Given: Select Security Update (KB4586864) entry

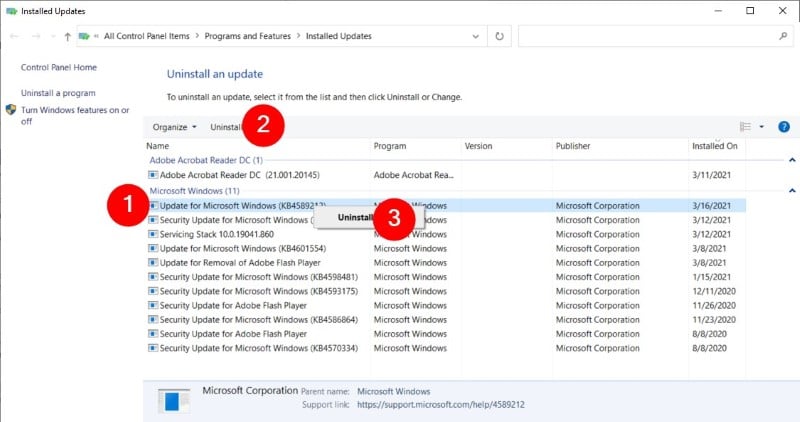Looking at the screenshot, I should pyautogui.click(x=259, y=320).
